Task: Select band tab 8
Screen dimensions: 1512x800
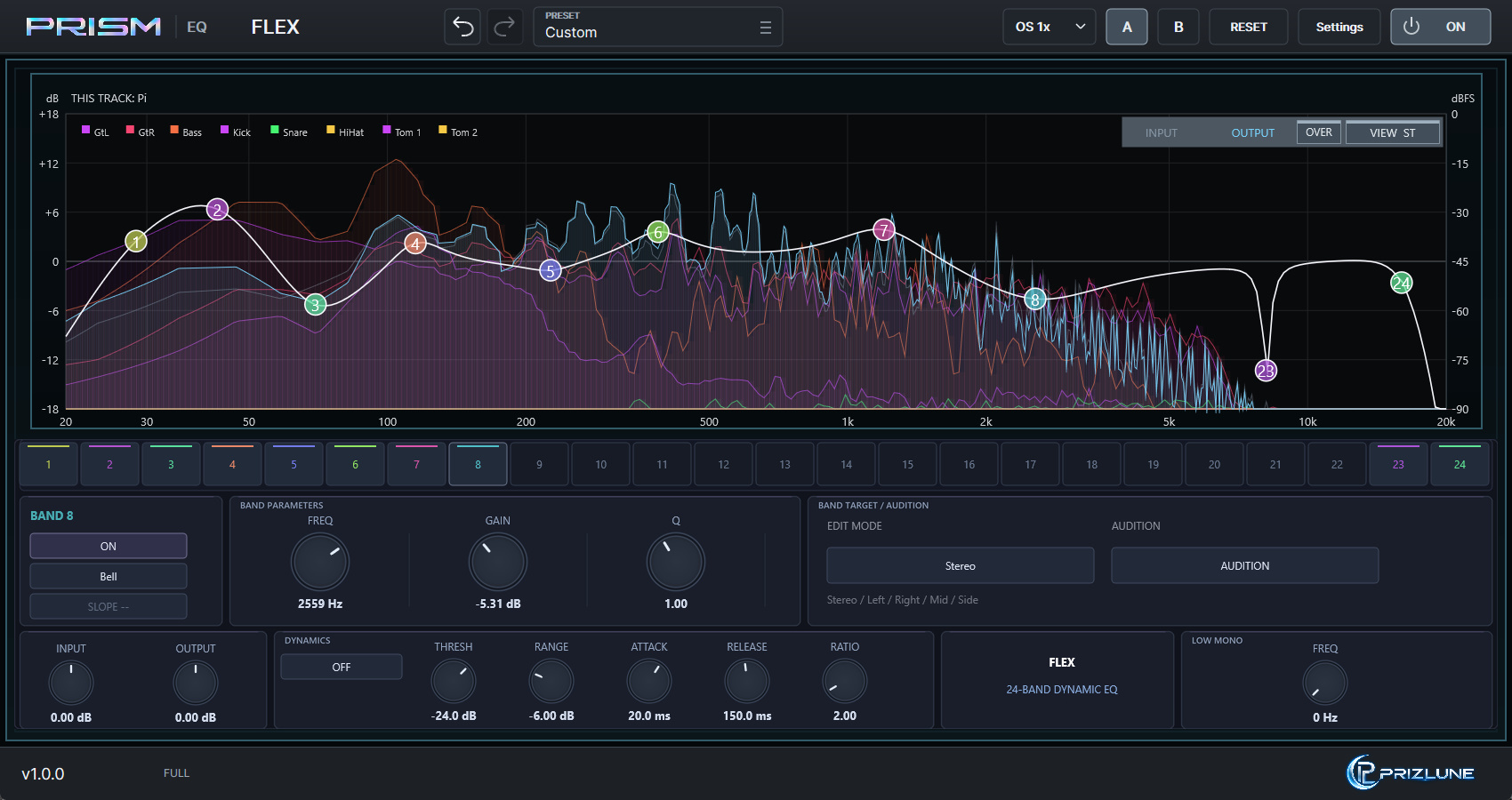Action: point(478,464)
